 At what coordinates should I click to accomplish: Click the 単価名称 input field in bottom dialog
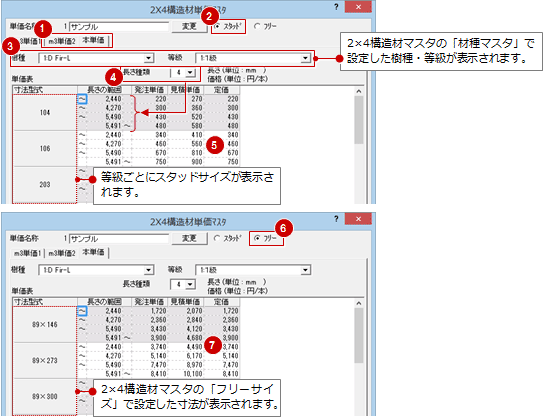(x=119, y=239)
